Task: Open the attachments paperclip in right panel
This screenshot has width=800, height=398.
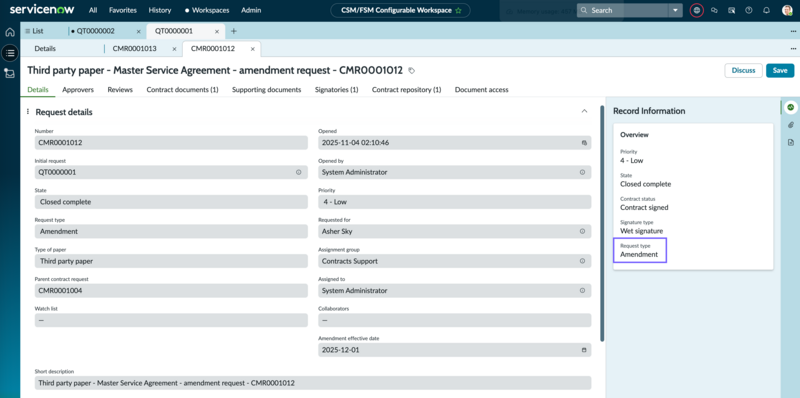Action: click(x=790, y=125)
